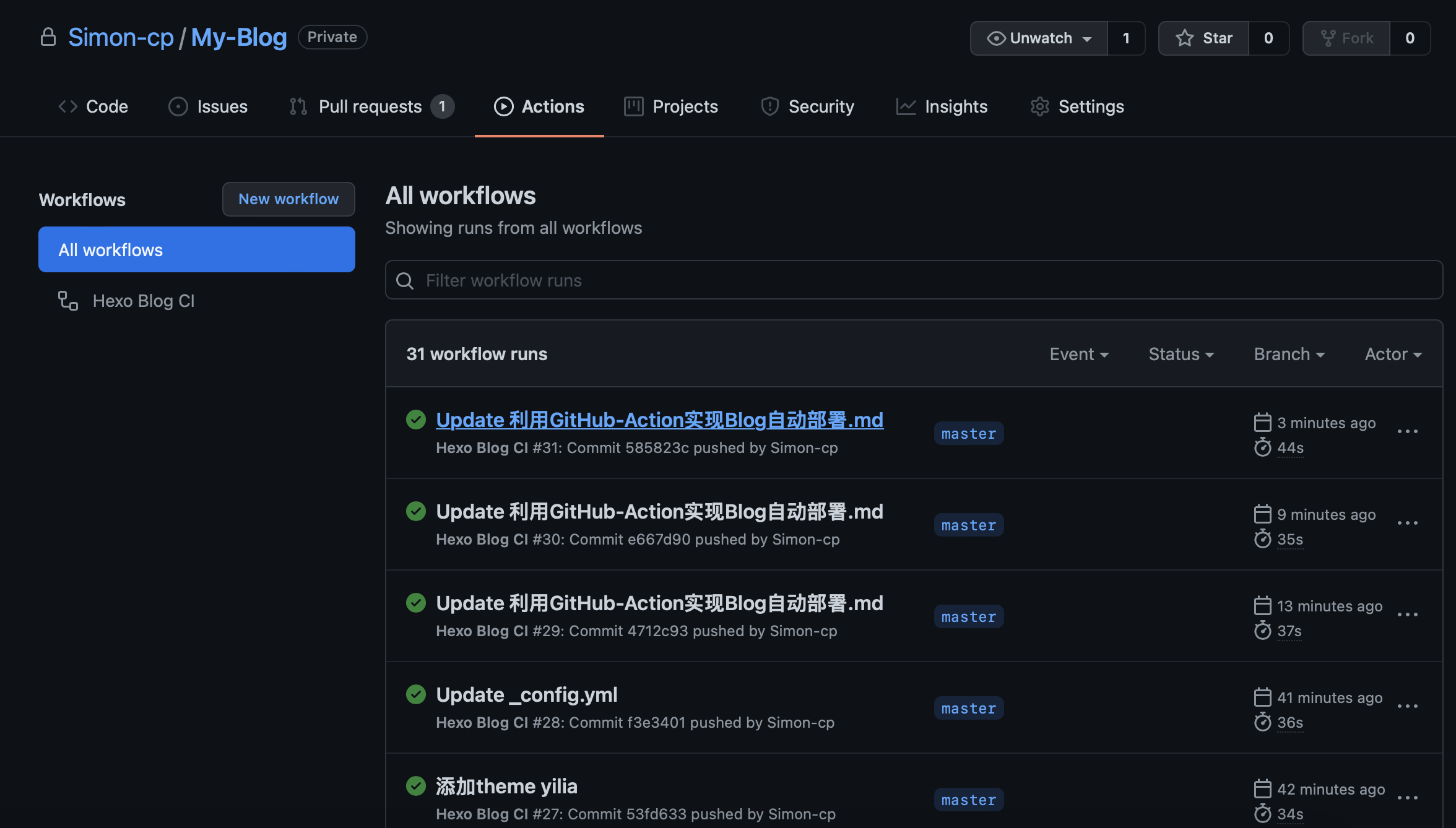
Task: Click the Private visibility badge
Action: coord(332,37)
